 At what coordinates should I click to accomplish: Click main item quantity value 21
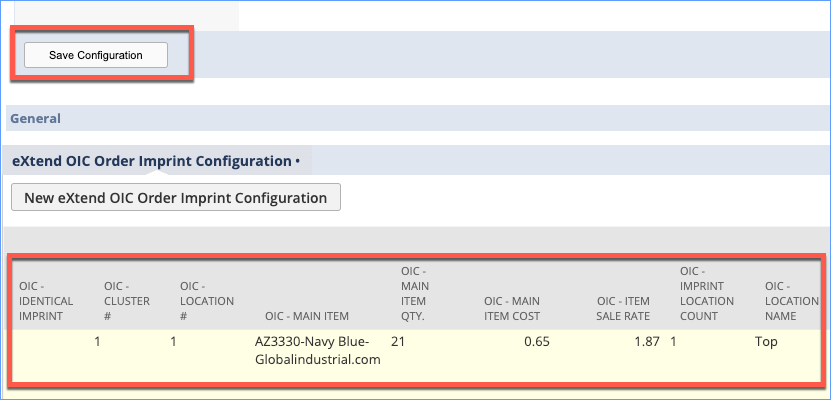pyautogui.click(x=398, y=342)
